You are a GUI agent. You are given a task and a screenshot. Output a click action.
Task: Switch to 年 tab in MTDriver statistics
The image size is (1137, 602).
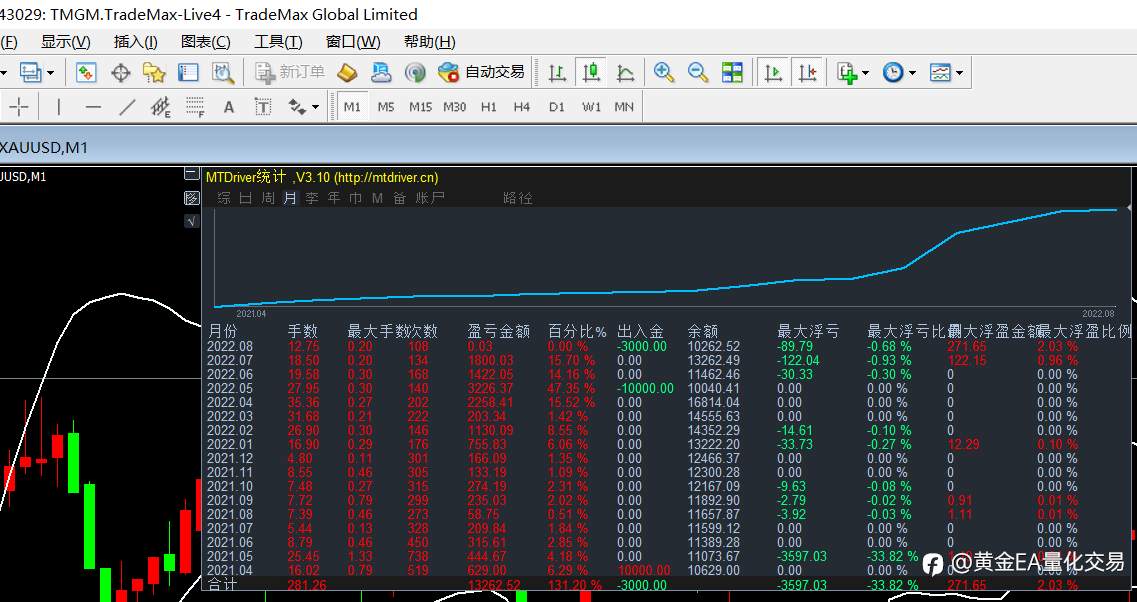pyautogui.click(x=334, y=198)
